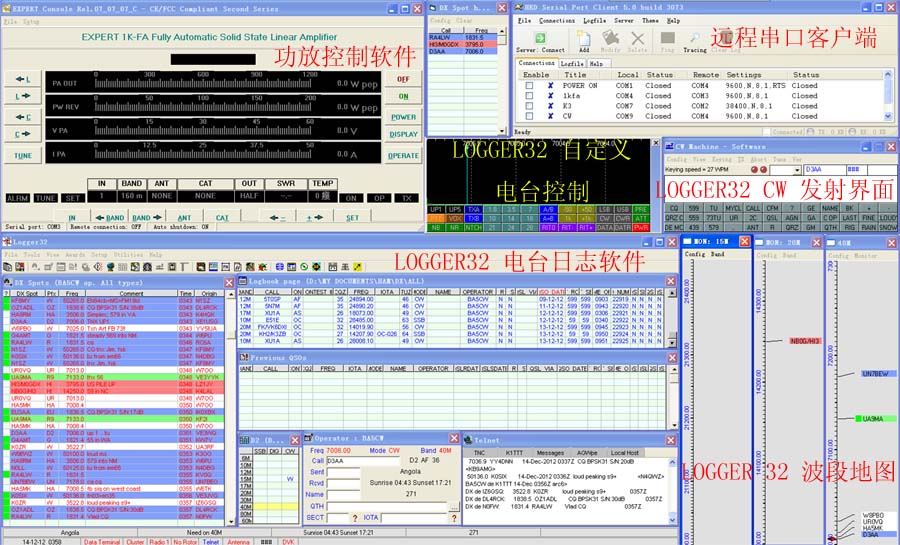Screen dimensions: 900x545
Task: Enable the POWER ON connection checkbox
Action: tap(529, 85)
